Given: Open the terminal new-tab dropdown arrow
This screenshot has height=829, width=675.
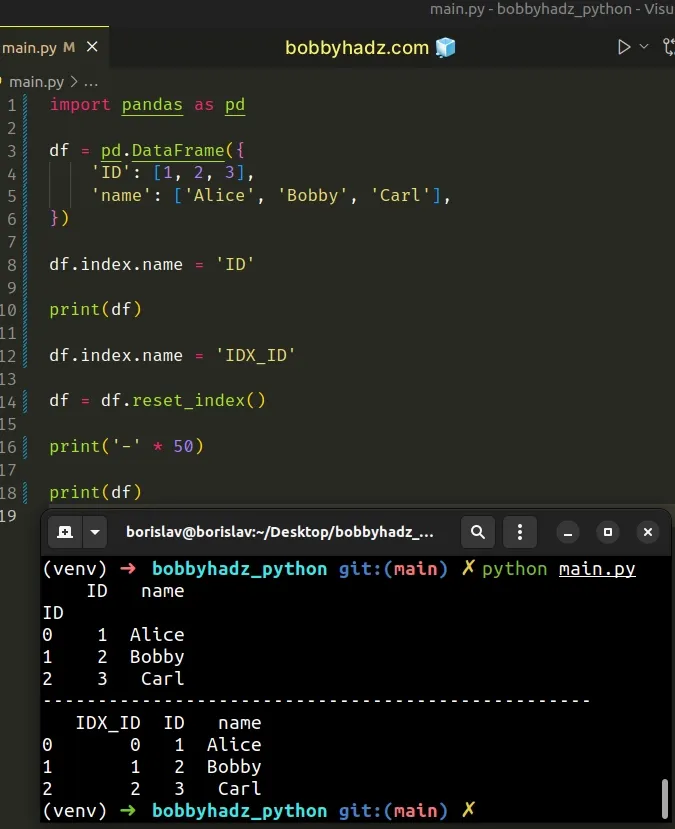Looking at the screenshot, I should (x=95, y=532).
